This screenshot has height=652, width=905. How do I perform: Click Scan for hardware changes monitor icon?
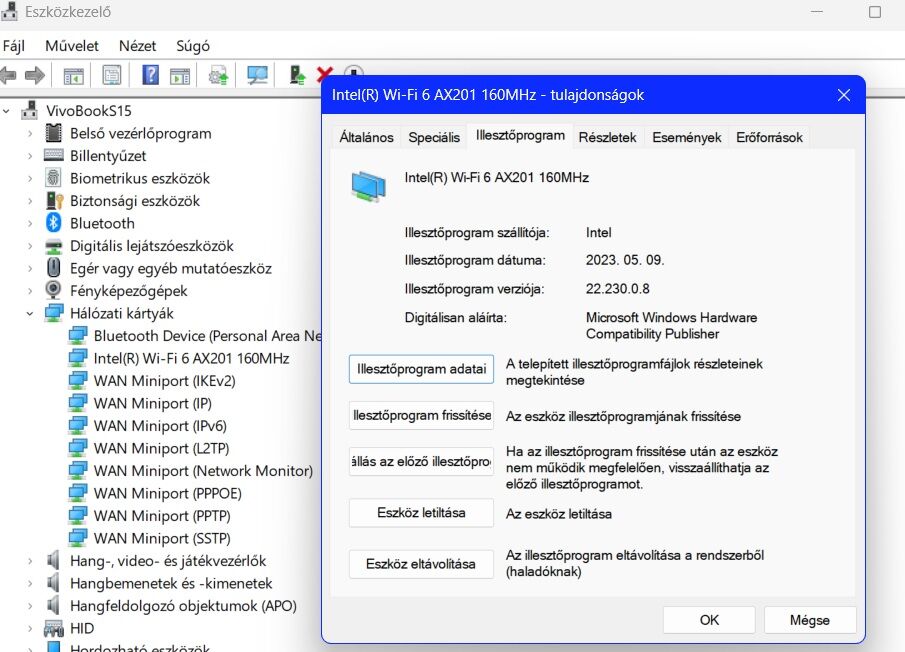(x=257, y=75)
